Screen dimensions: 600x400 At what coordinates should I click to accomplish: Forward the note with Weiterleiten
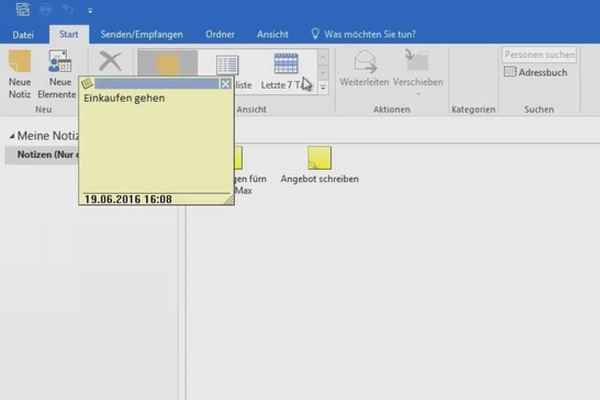point(364,68)
